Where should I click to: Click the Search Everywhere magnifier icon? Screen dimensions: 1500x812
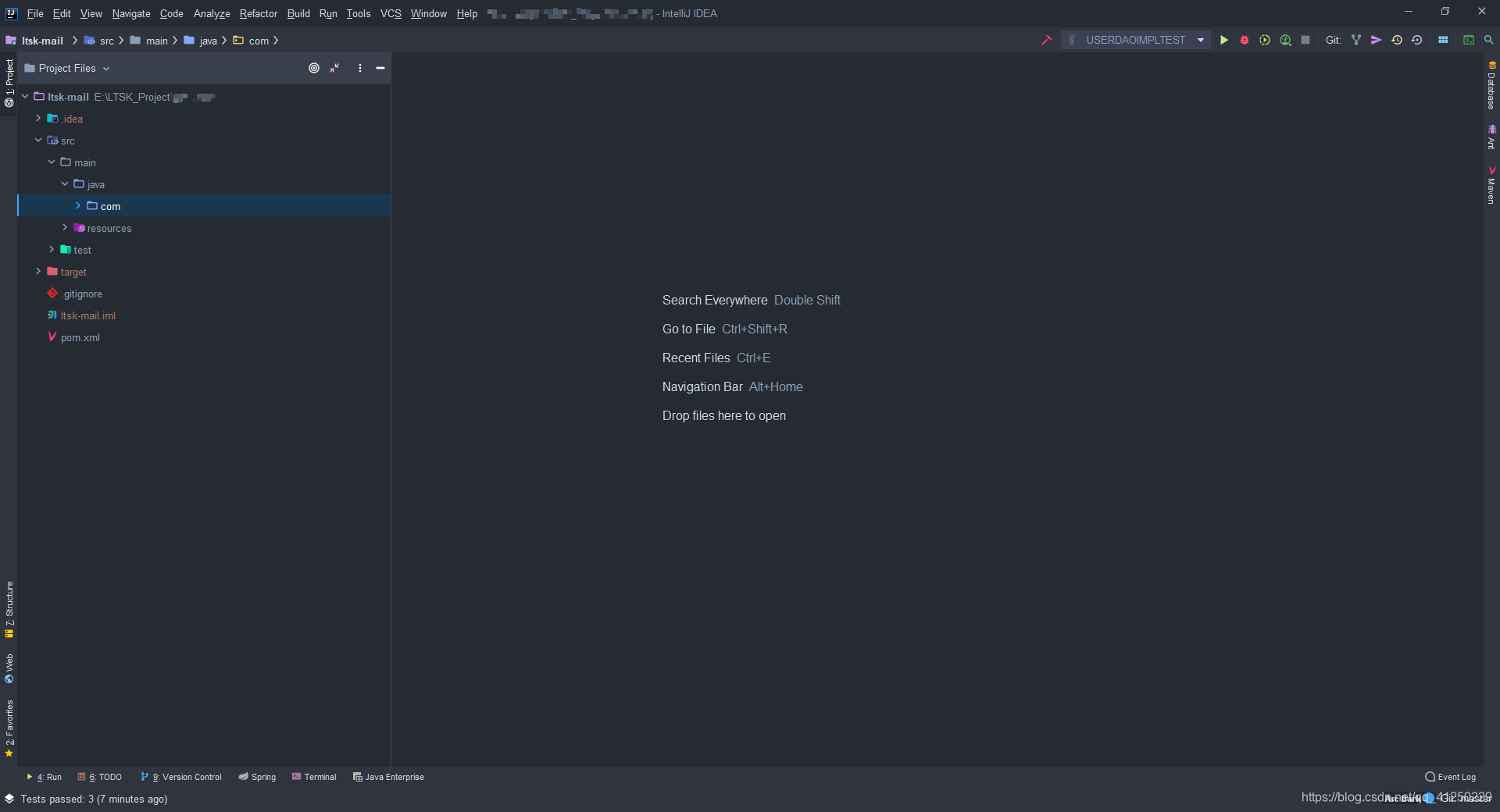point(1489,40)
